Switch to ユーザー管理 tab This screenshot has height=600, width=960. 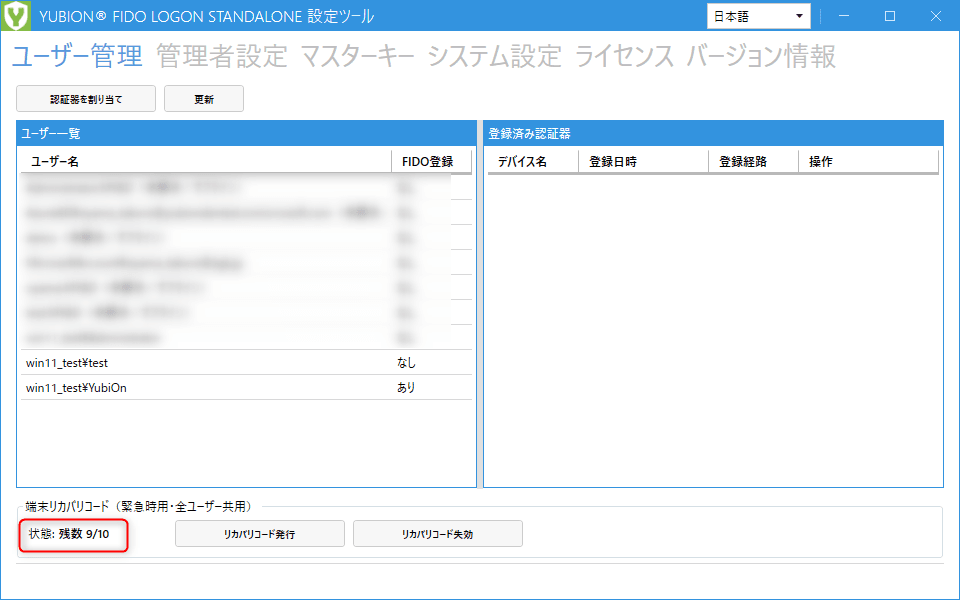click(x=77, y=56)
